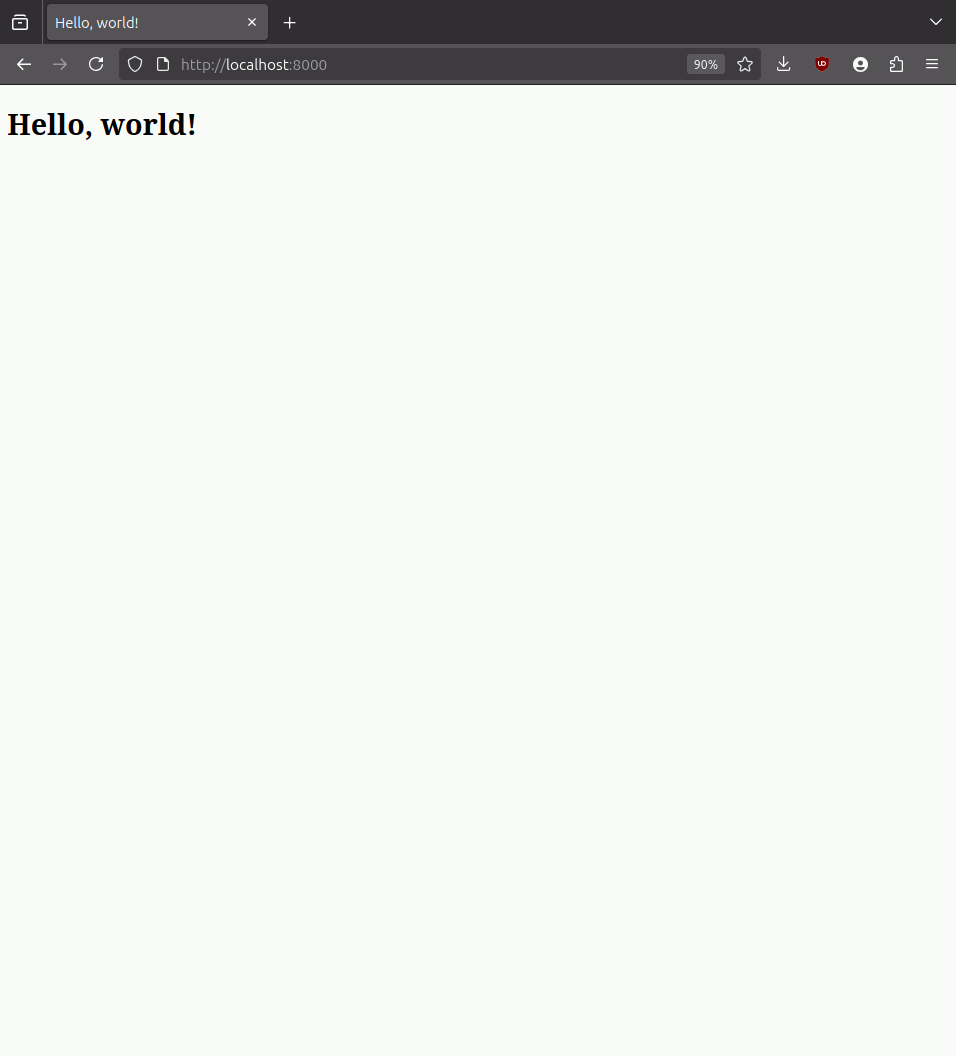Reset zoom using the 90% badge
The image size is (956, 1056).
(x=705, y=64)
